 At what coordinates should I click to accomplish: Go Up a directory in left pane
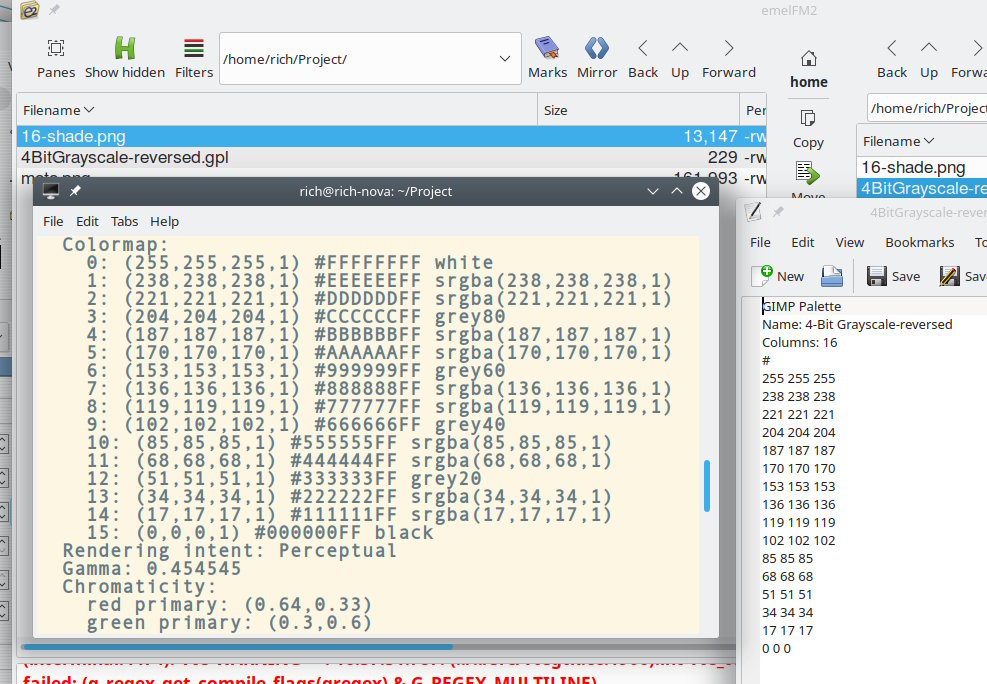(x=680, y=48)
